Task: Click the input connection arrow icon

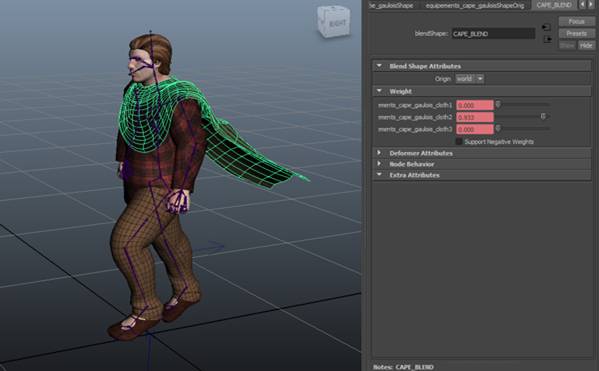Action: (546, 27)
